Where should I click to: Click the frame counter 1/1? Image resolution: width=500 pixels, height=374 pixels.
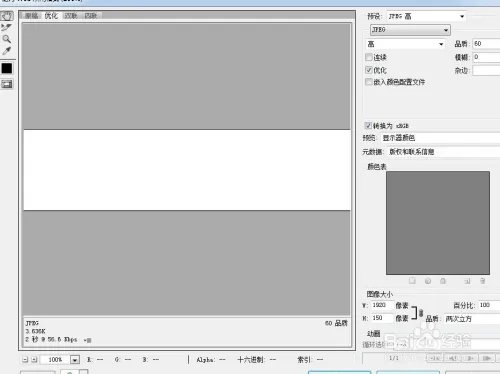394,358
